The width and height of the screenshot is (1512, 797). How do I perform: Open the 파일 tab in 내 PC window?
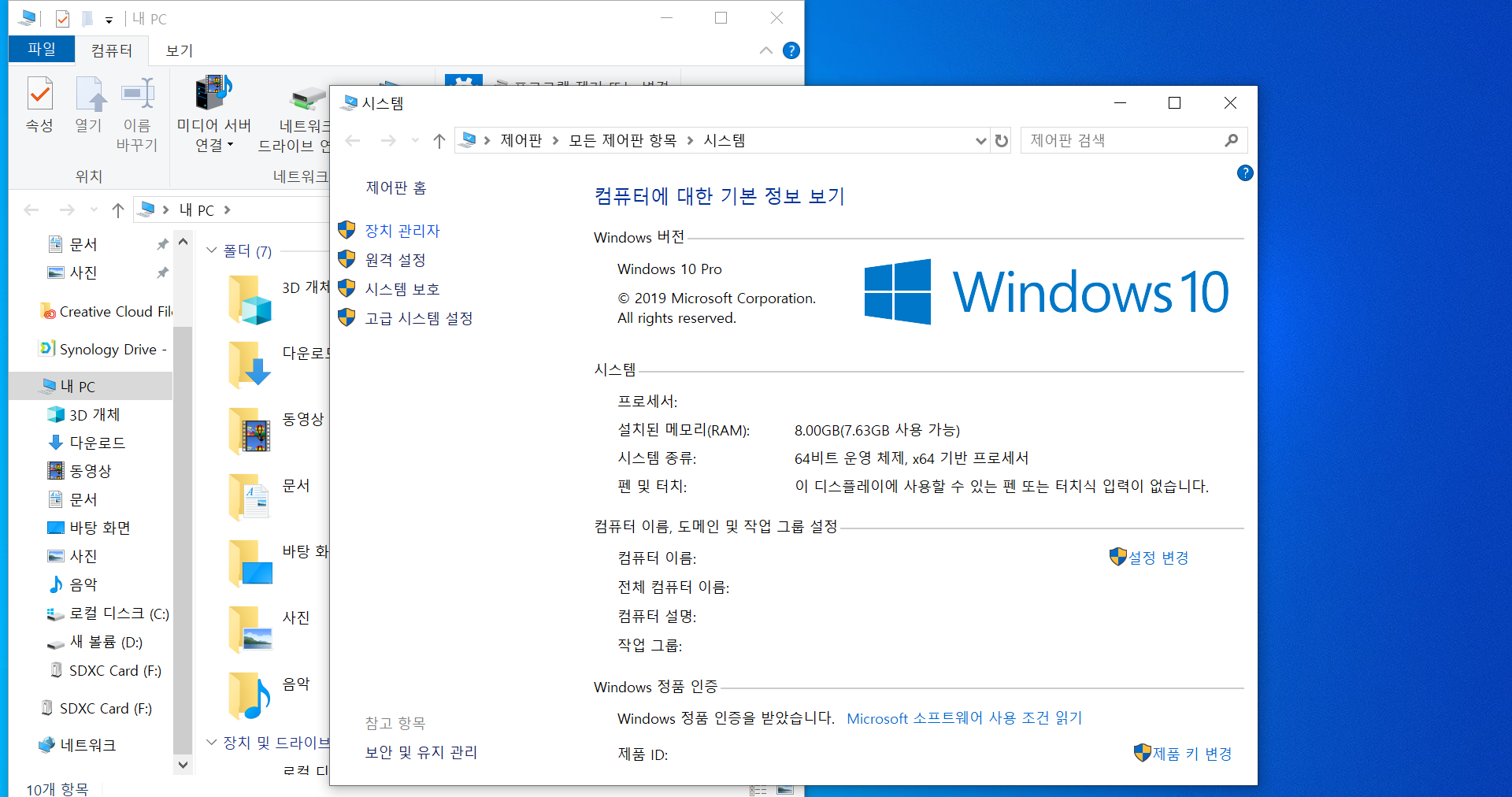pyautogui.click(x=42, y=49)
